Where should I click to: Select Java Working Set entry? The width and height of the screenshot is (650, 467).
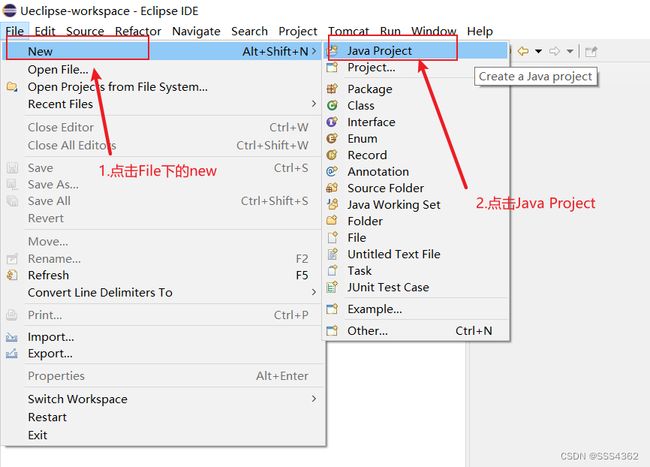point(417,204)
